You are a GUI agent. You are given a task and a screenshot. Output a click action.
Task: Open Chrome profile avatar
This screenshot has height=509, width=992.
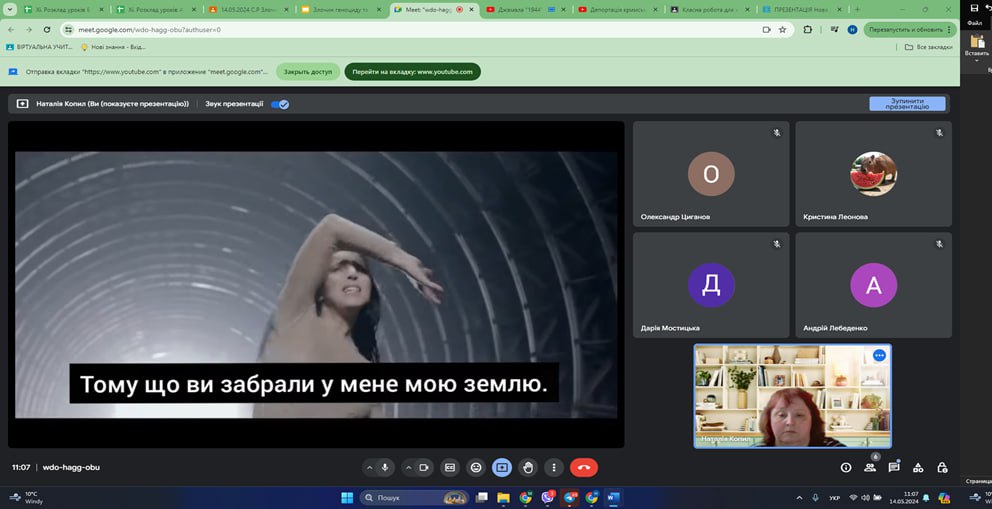(x=852, y=30)
